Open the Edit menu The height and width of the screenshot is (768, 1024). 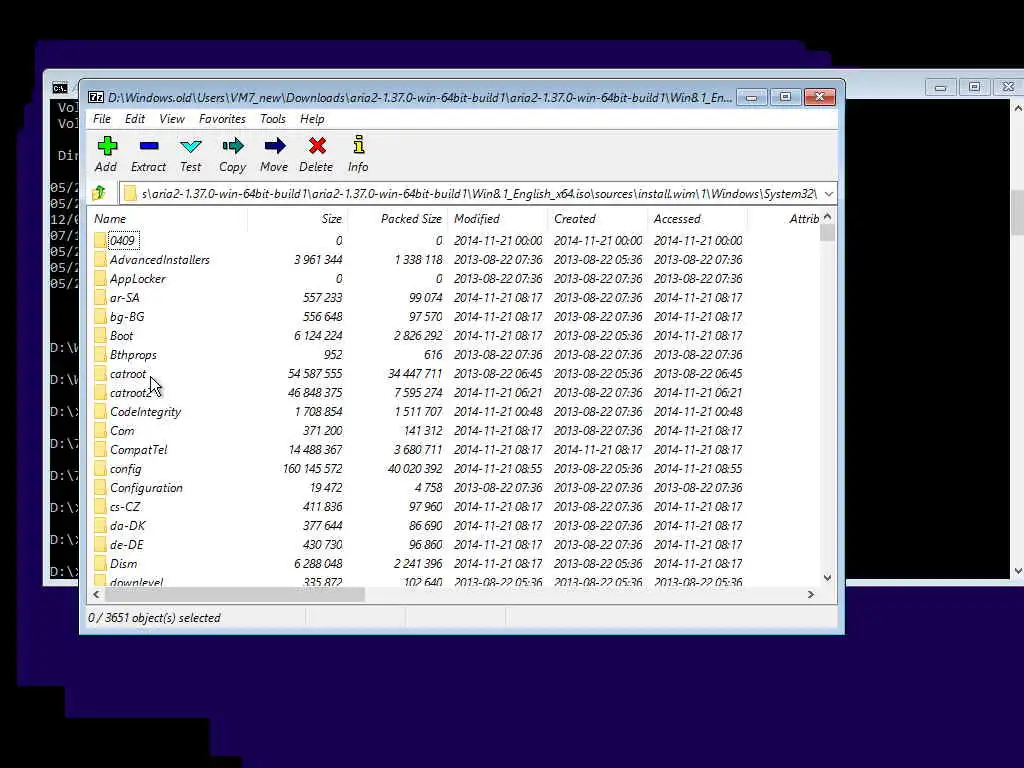tap(135, 119)
